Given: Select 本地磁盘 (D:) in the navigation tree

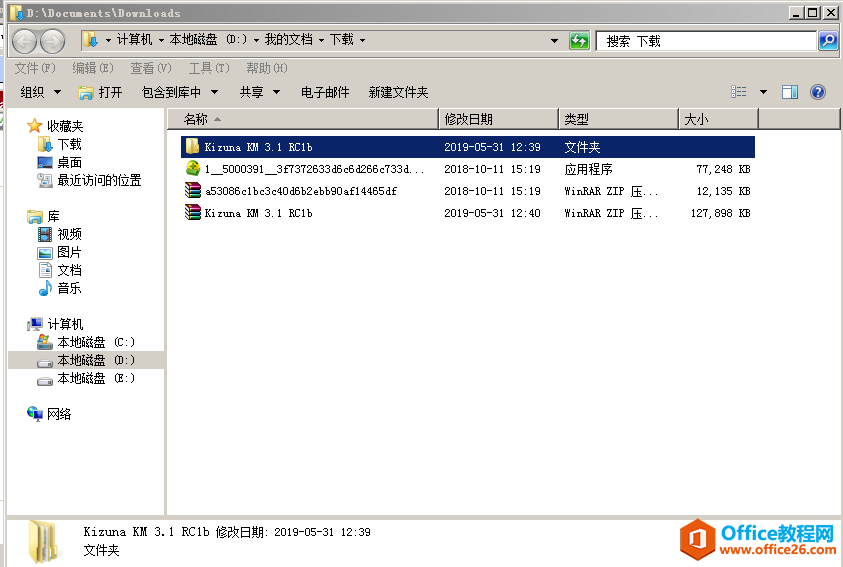Looking at the screenshot, I should tap(86, 360).
